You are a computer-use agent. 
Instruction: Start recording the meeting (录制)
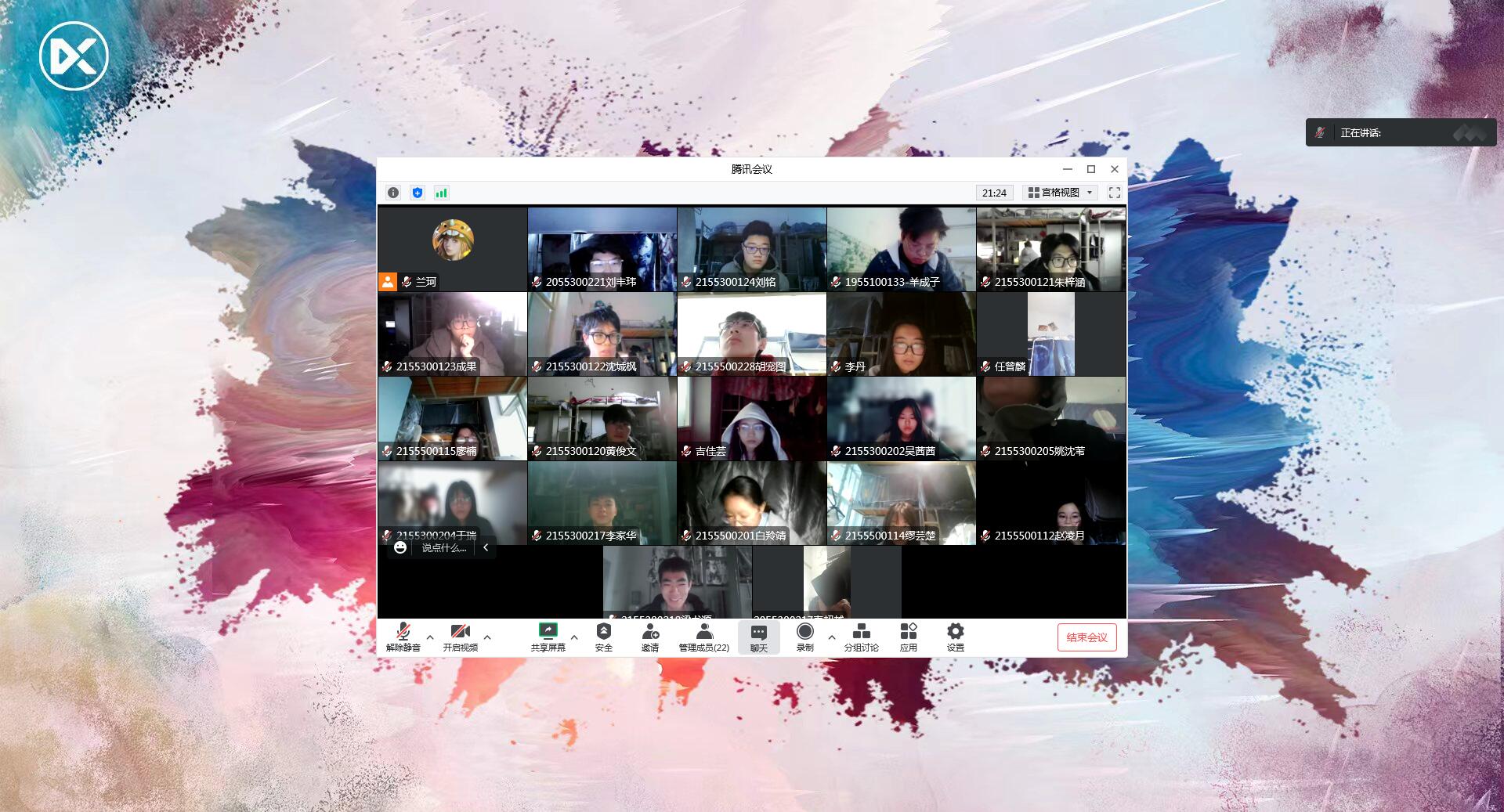(x=804, y=637)
